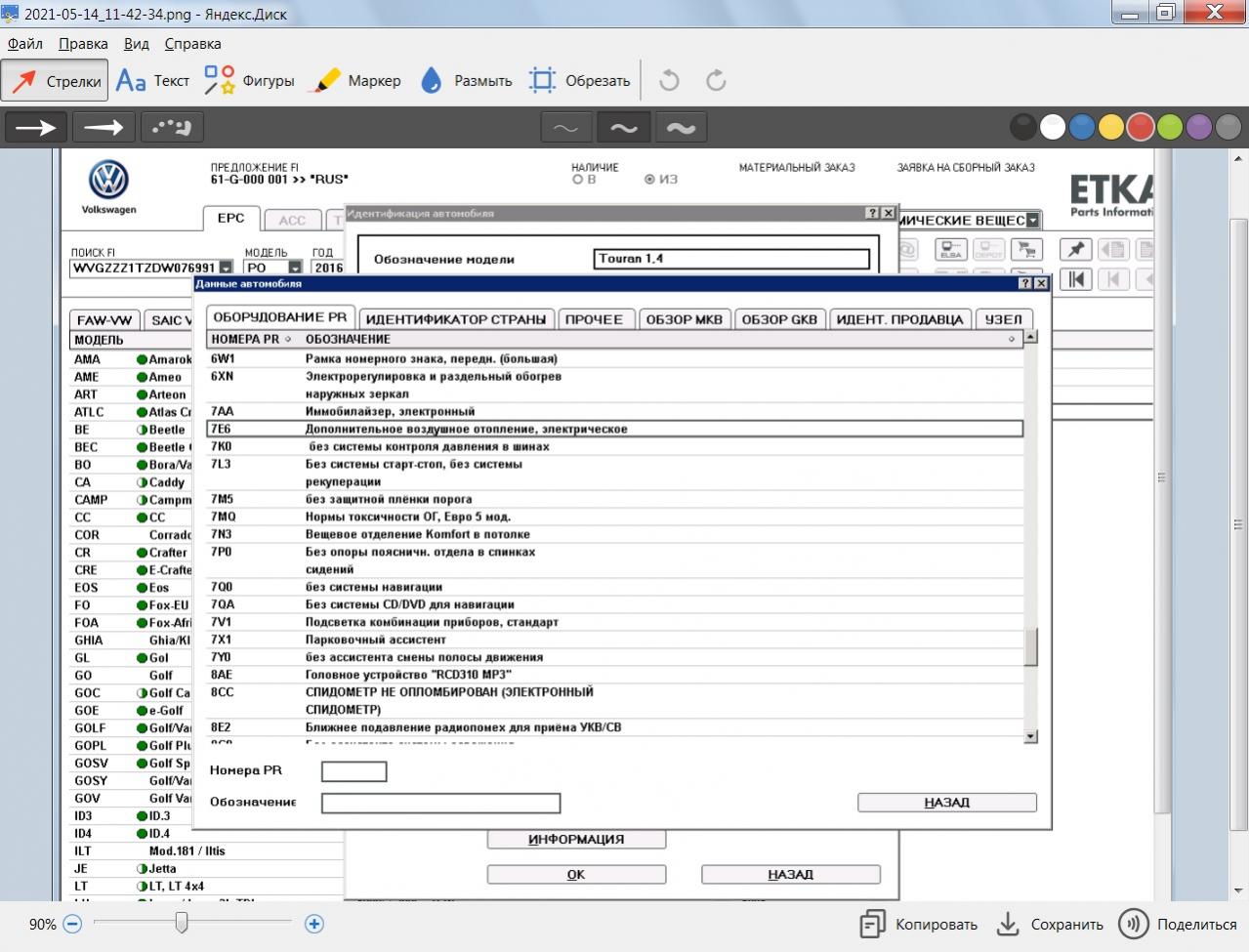Open the Файл menu
Image resolution: width=1249 pixels, height=952 pixels.
[25, 44]
